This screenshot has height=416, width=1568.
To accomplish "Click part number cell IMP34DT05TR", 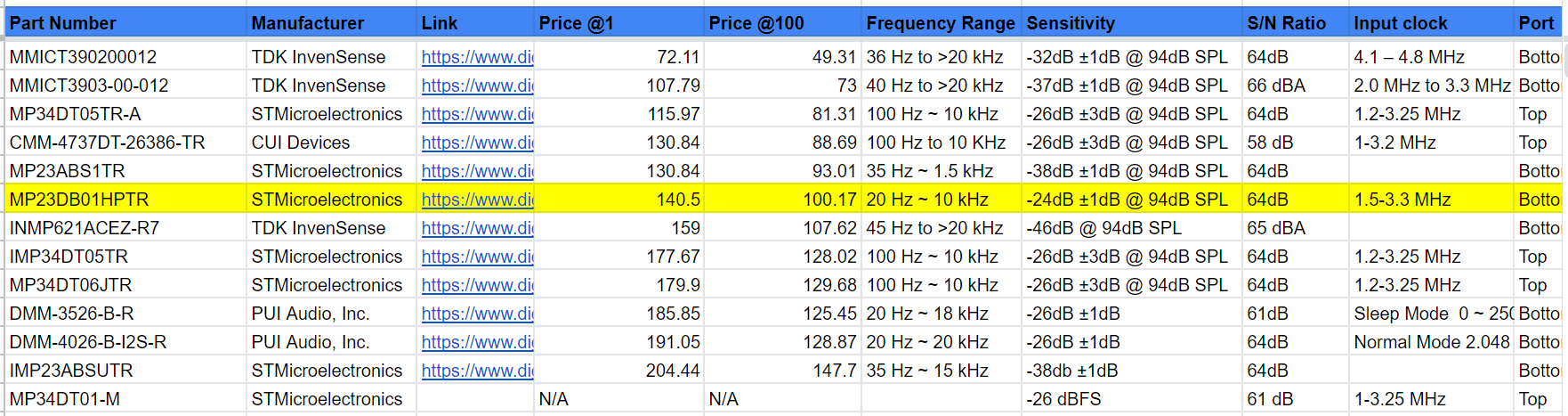I will click(125, 257).
